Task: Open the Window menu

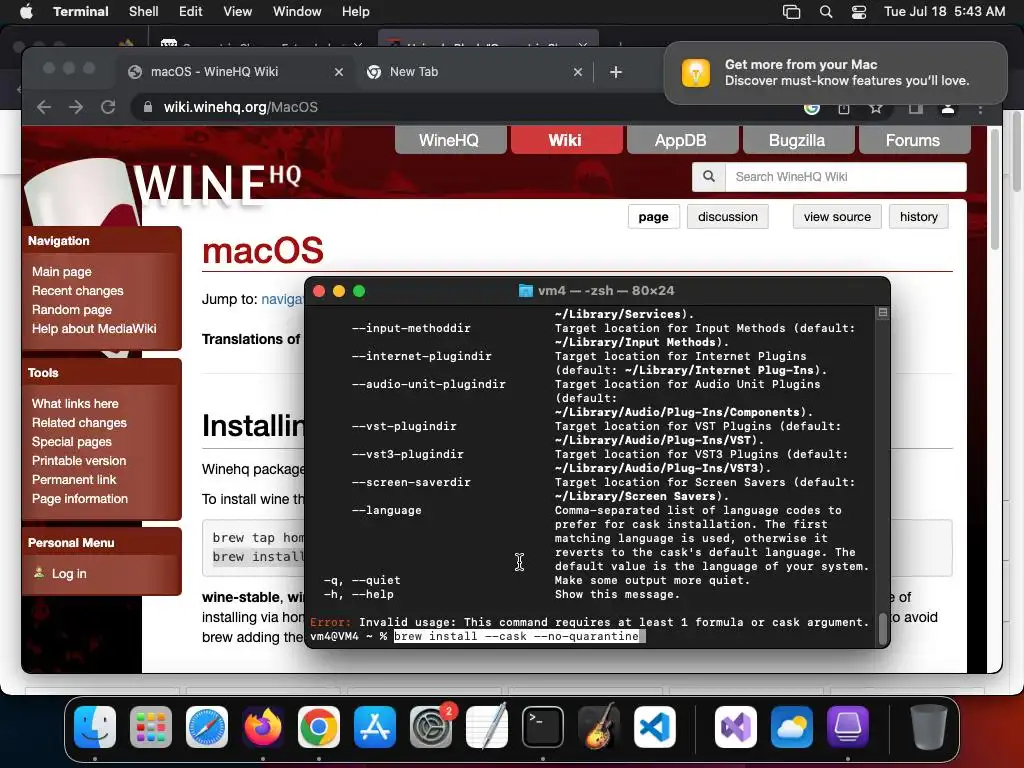Action: coord(296,12)
